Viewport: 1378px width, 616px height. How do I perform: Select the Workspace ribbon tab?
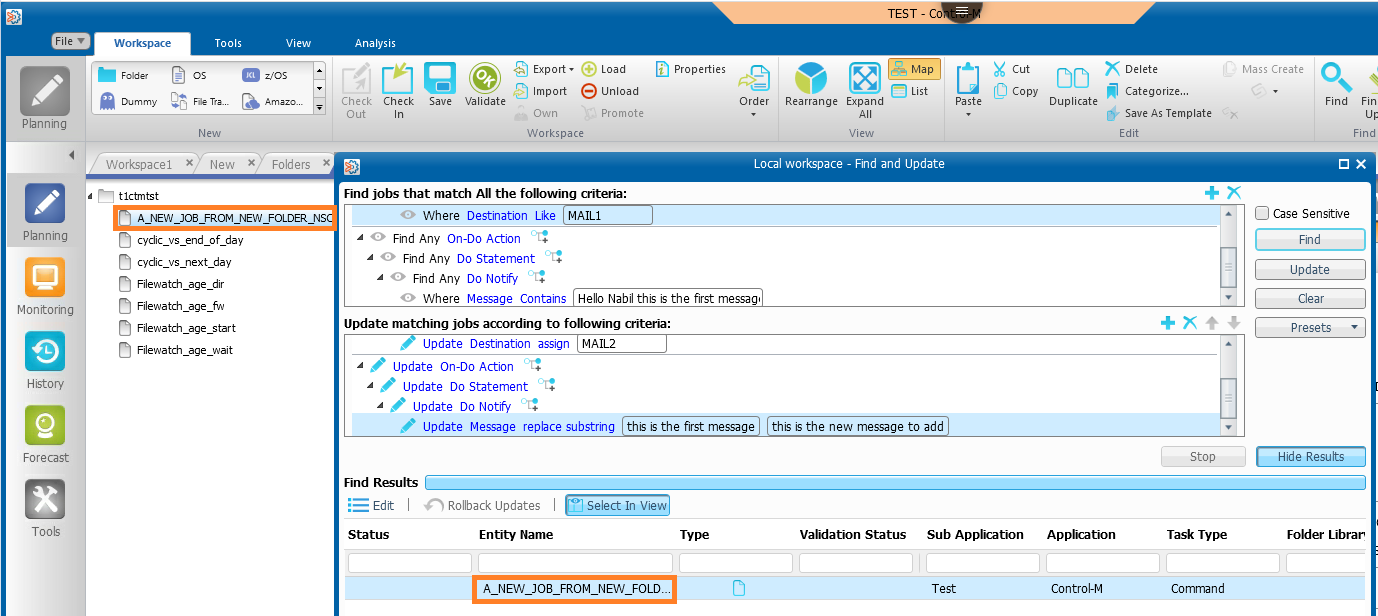[142, 43]
